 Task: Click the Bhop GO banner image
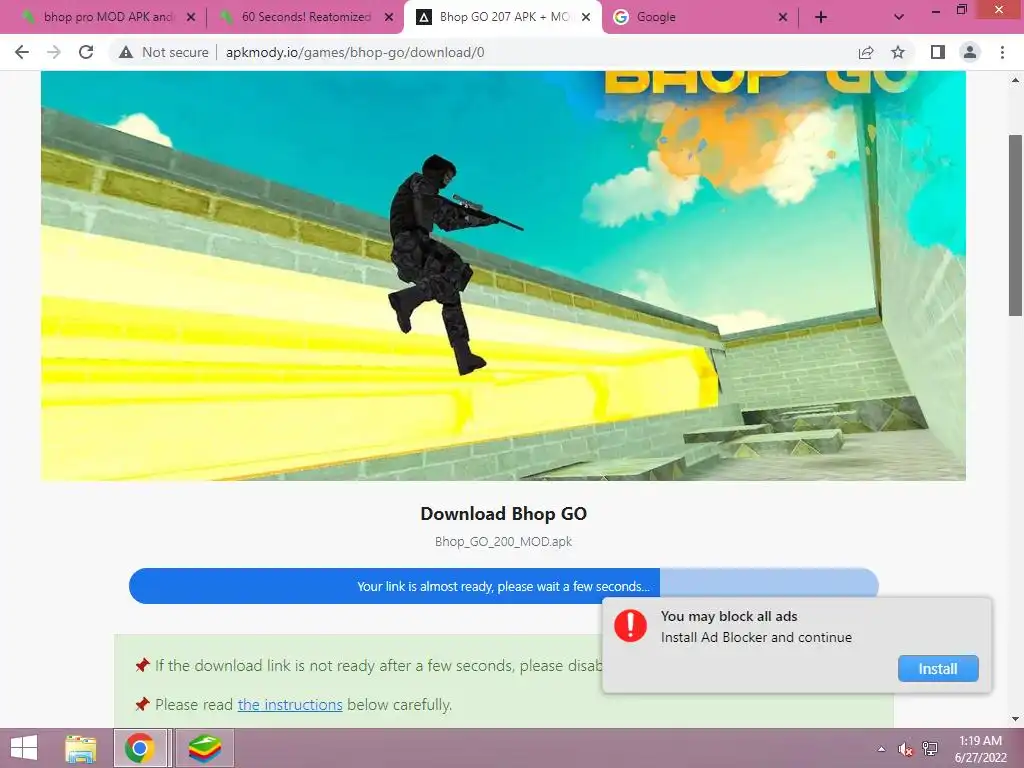click(504, 276)
